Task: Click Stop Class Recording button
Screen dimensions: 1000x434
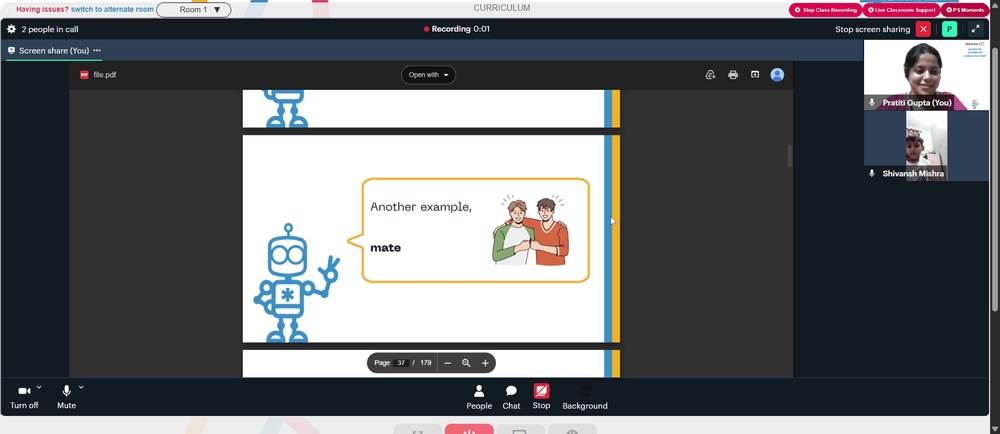Action: click(825, 10)
